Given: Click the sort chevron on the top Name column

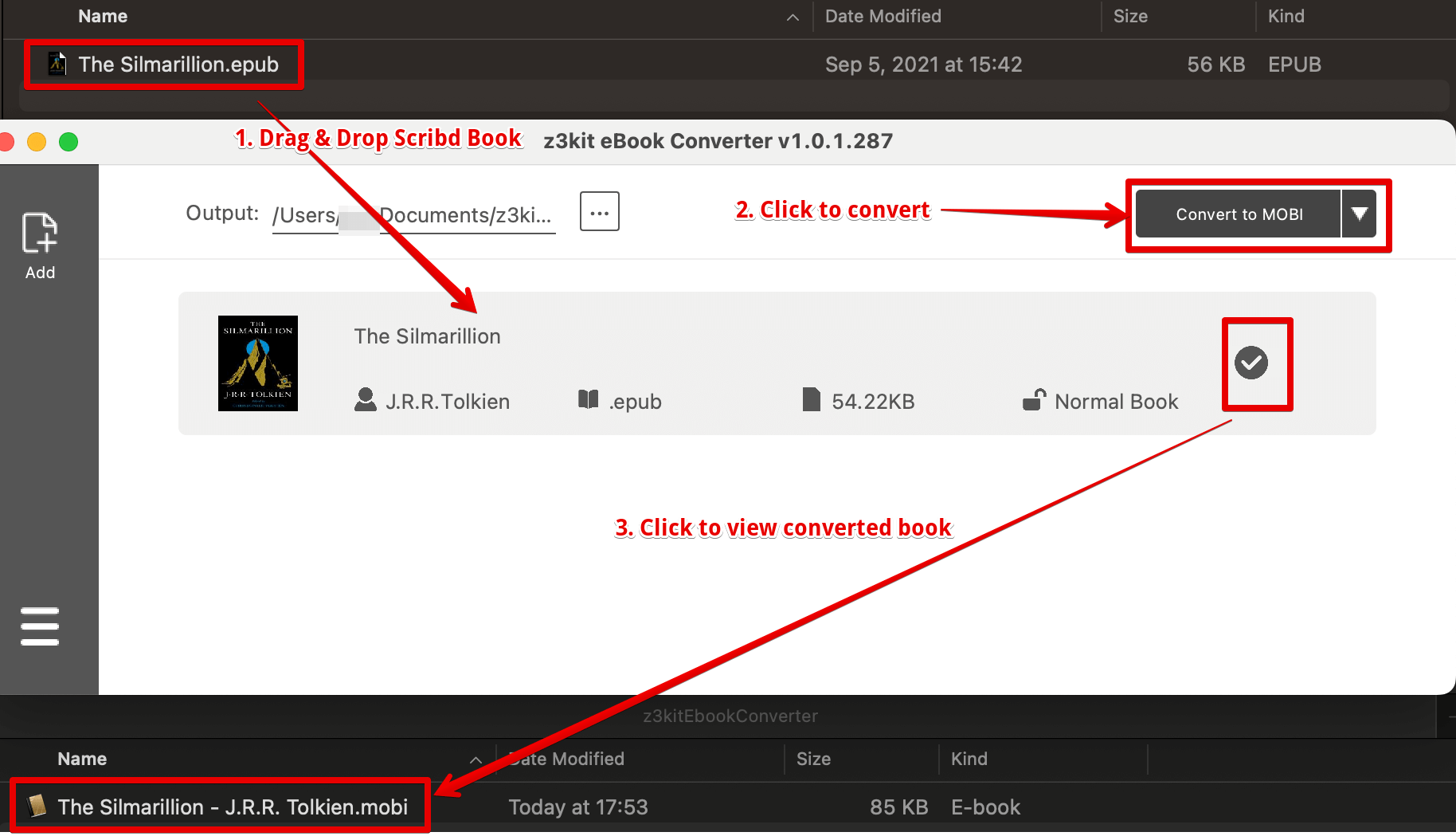Looking at the screenshot, I should pyautogui.click(x=792, y=16).
